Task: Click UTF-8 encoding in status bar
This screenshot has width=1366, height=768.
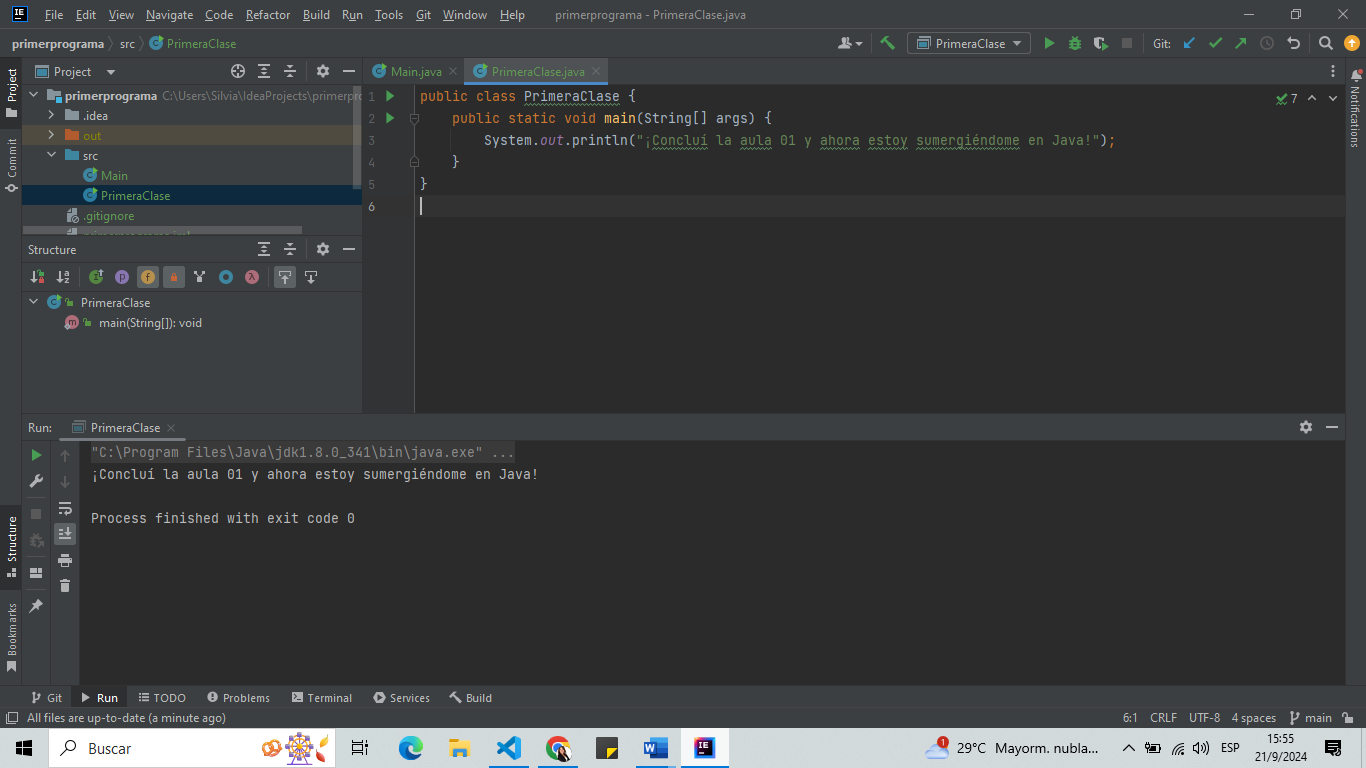Action: (1204, 718)
